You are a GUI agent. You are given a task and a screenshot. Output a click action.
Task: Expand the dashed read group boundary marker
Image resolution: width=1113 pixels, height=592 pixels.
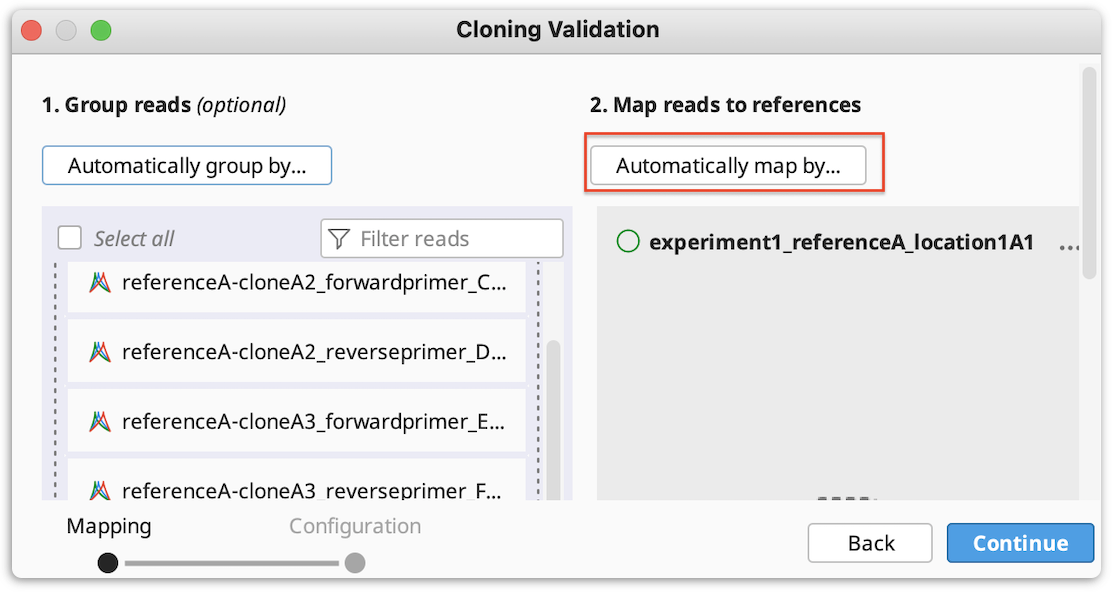(53, 380)
